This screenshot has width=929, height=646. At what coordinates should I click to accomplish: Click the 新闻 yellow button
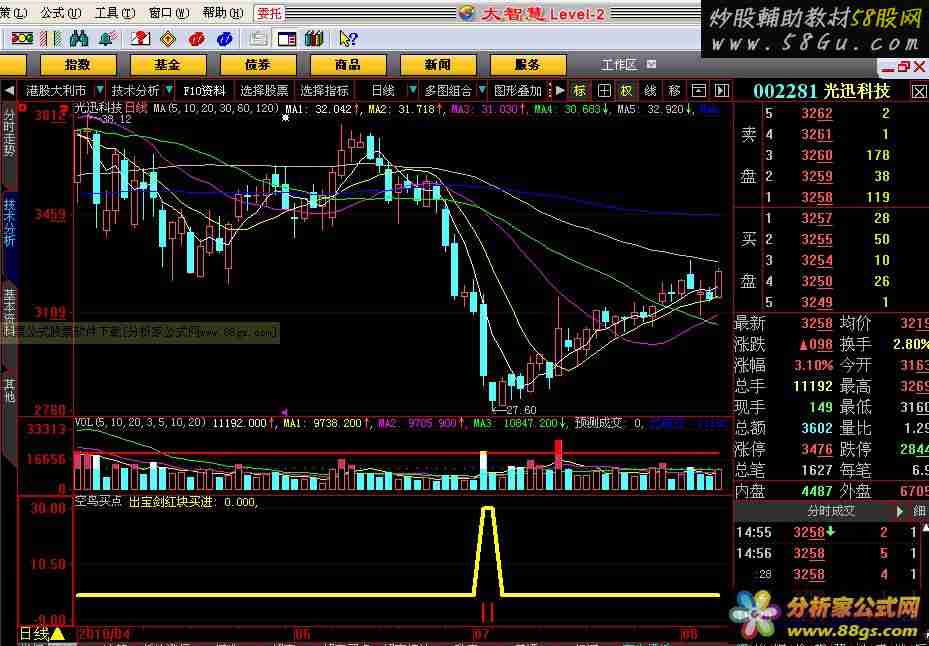pyautogui.click(x=438, y=65)
